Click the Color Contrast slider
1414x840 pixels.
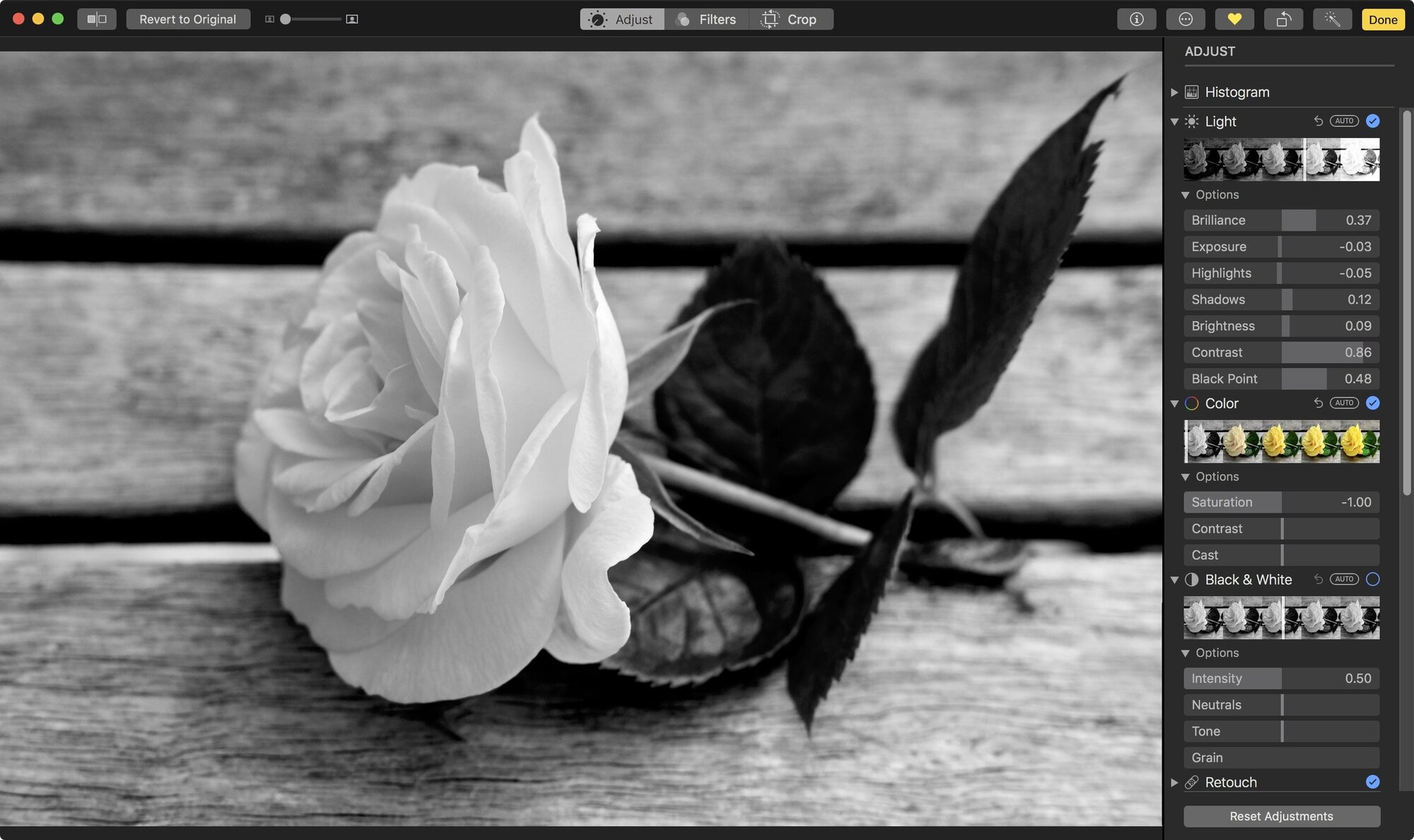(1281, 529)
